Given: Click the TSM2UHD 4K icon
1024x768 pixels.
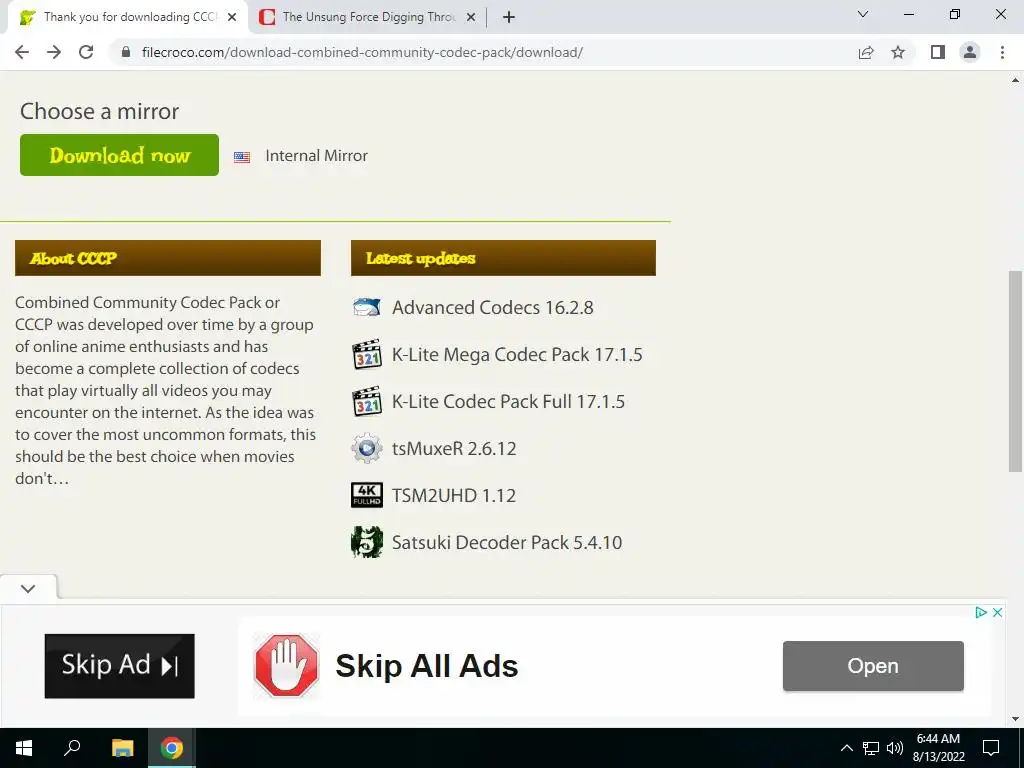Looking at the screenshot, I should 366,495.
